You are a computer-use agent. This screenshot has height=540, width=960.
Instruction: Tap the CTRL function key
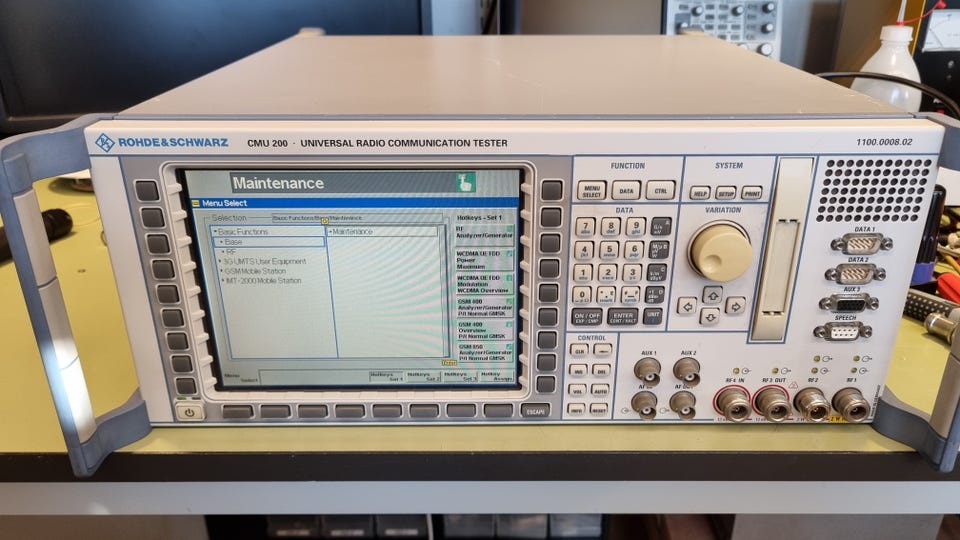[661, 191]
